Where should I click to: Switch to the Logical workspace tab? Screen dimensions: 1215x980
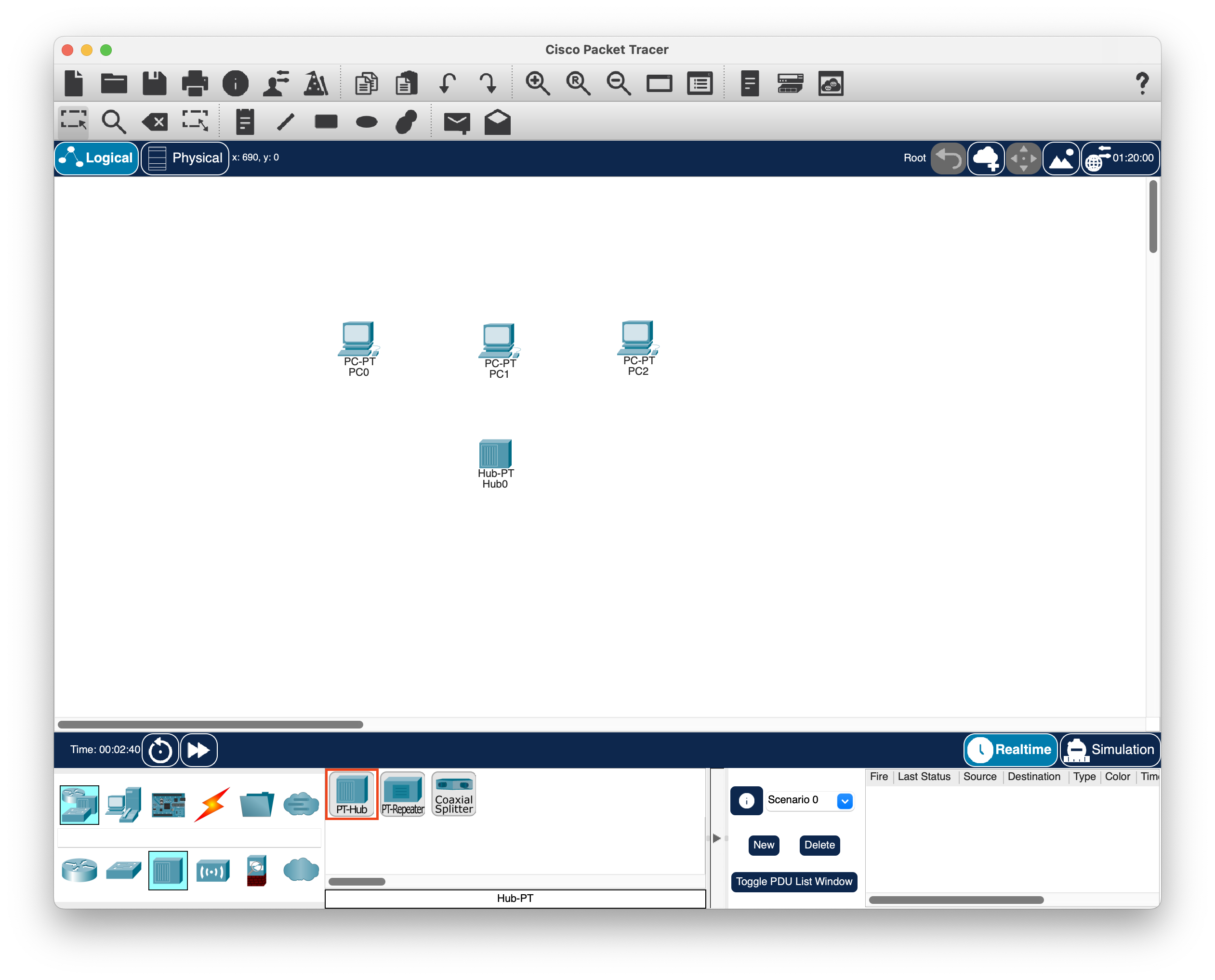(96, 158)
